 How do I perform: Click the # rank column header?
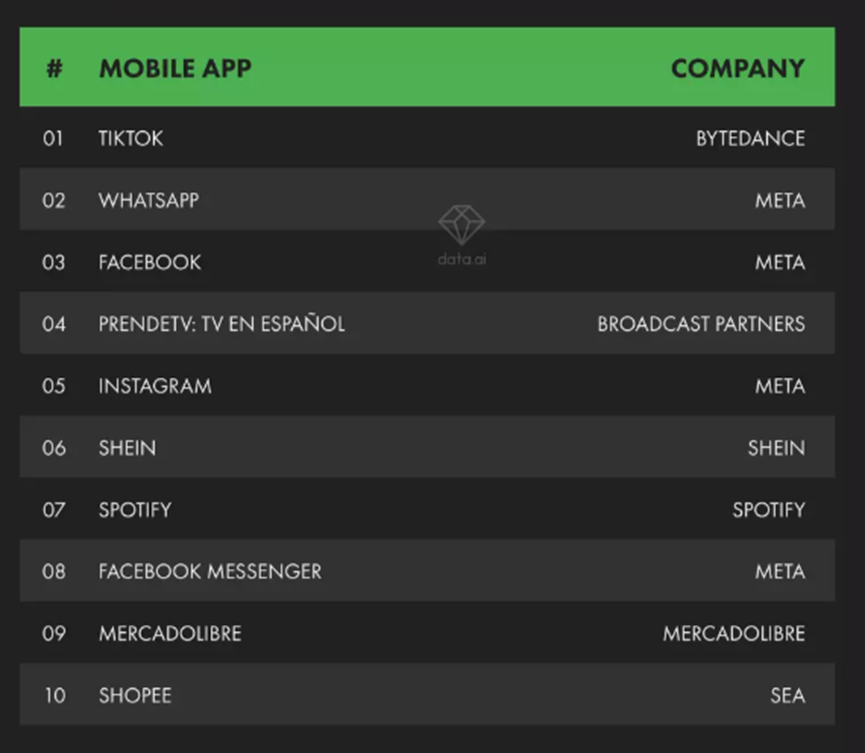[x=54, y=68]
